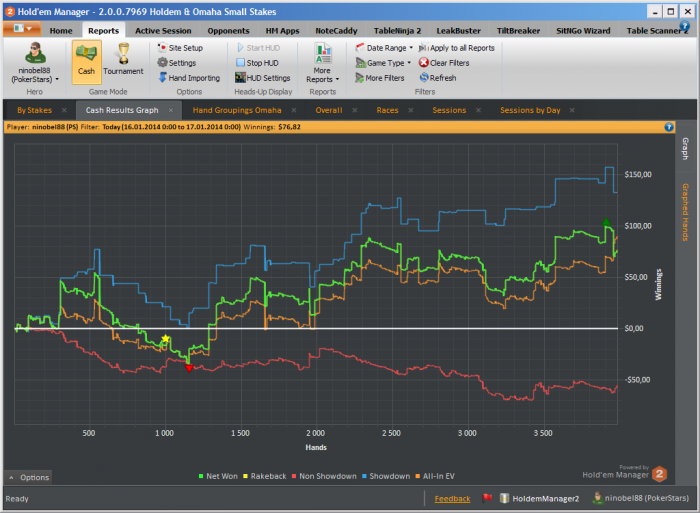Open the hero selection dropdown arrow
Image resolution: width=700 pixels, height=513 pixels.
(x=57, y=79)
